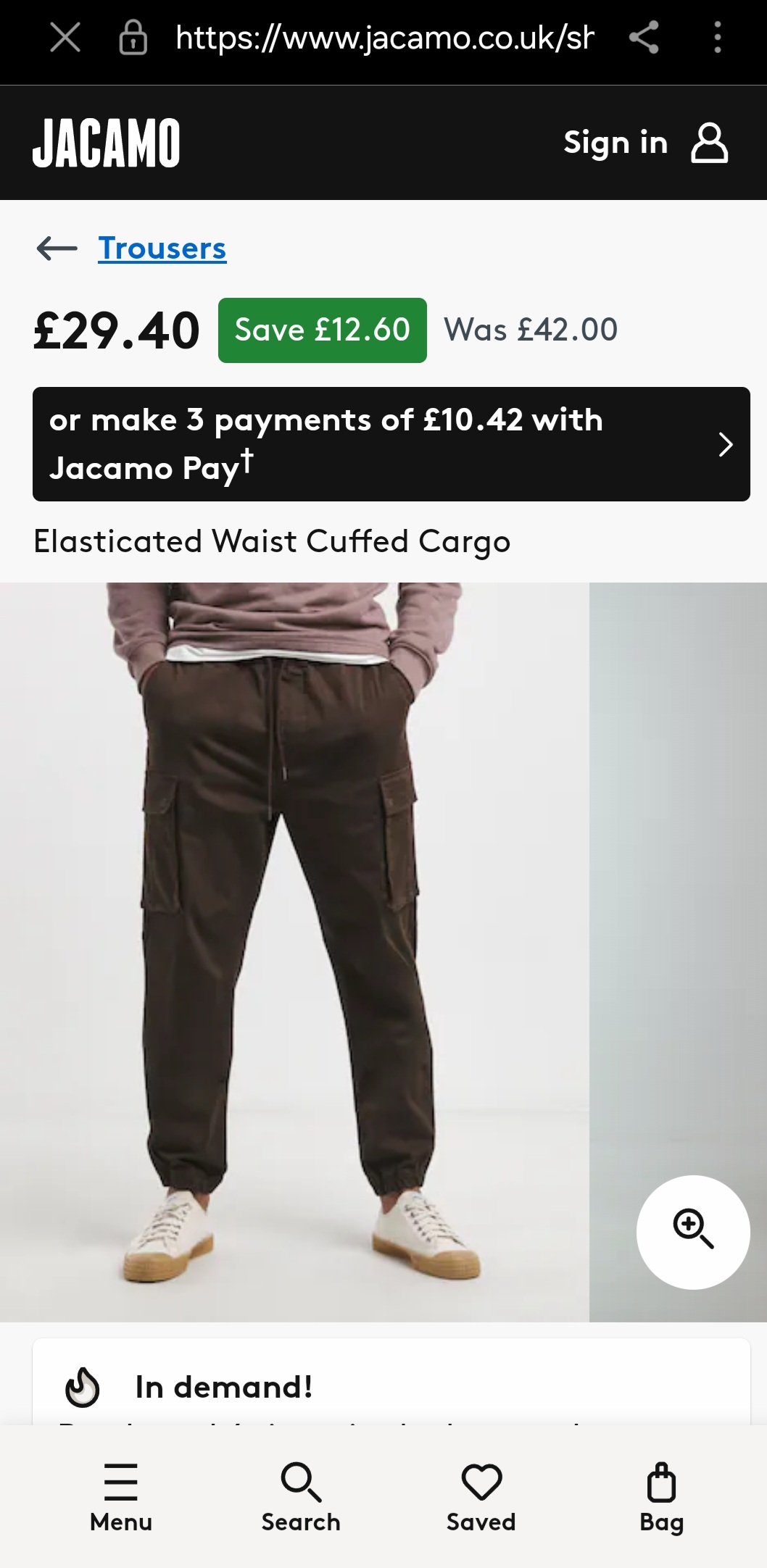The height and width of the screenshot is (1568, 767).
Task: Select the main cargo trousers product image
Action: coord(294,952)
